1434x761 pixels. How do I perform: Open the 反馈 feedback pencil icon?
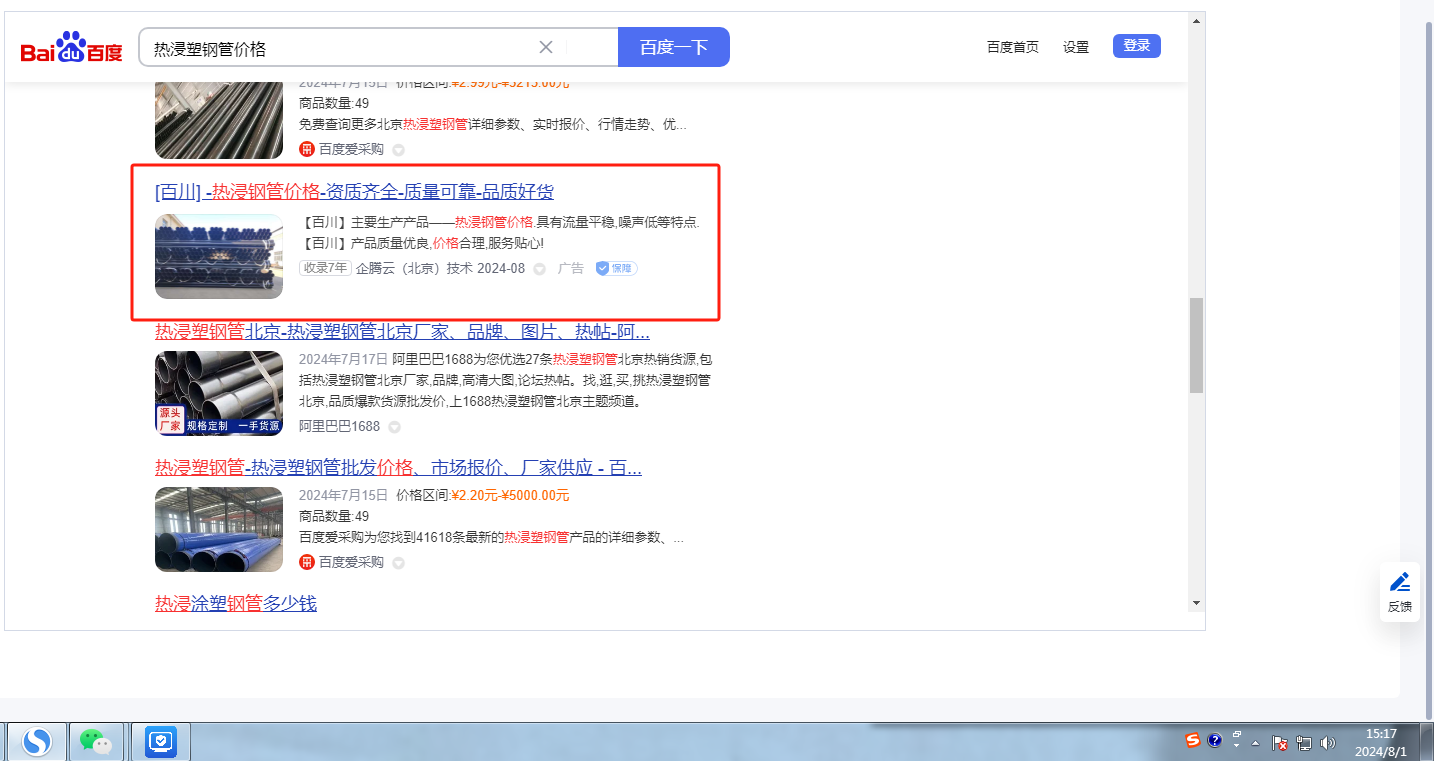pos(1400,582)
